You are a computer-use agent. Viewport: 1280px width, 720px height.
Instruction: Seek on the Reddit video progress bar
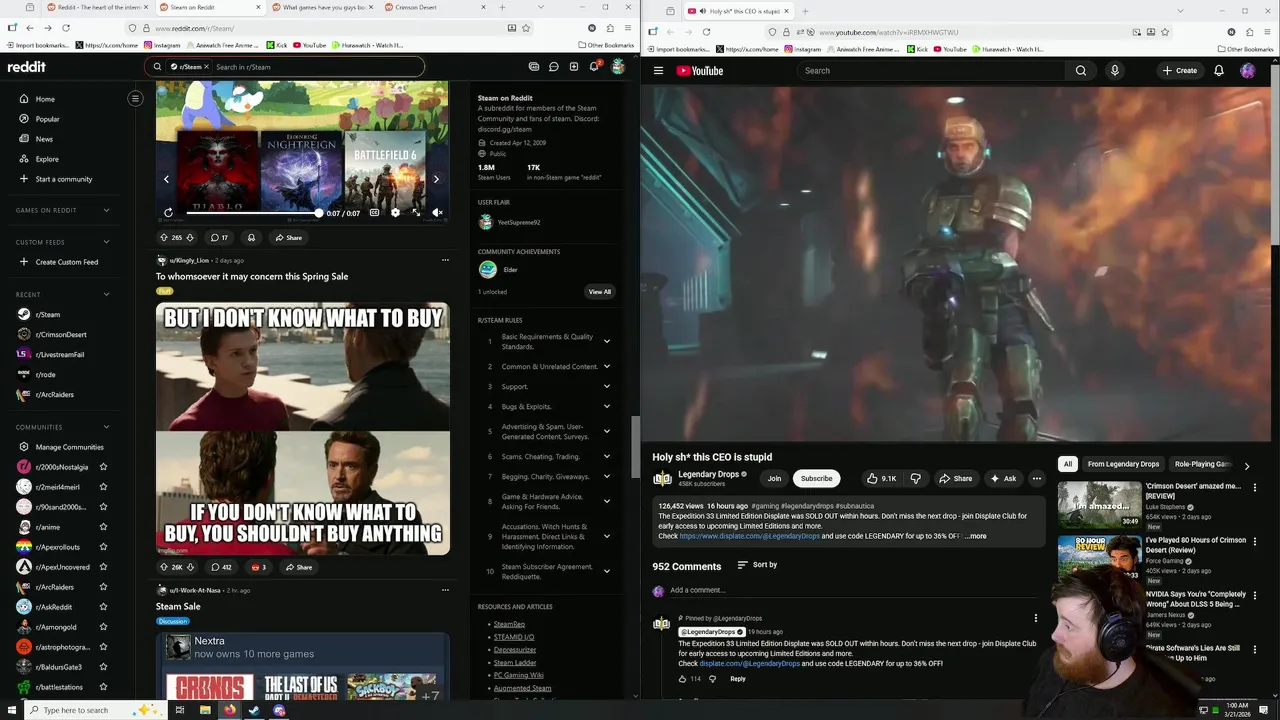tap(254, 213)
